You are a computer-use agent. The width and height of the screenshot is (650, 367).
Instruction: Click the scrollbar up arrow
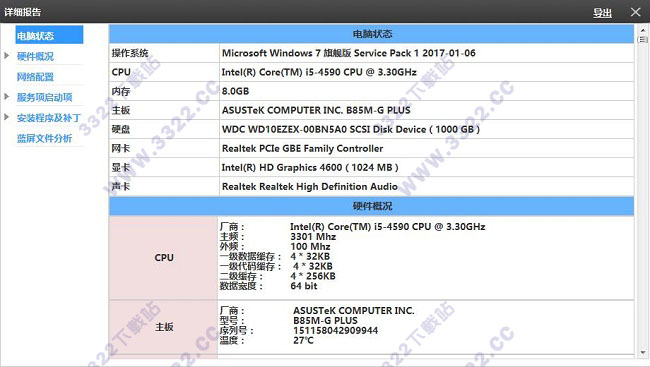[x=643, y=30]
